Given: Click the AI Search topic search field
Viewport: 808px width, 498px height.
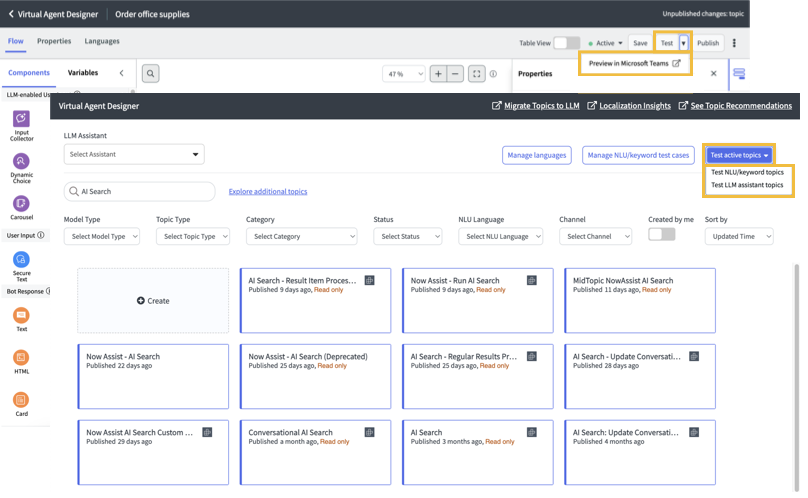Looking at the screenshot, I should pyautogui.click(x=140, y=191).
